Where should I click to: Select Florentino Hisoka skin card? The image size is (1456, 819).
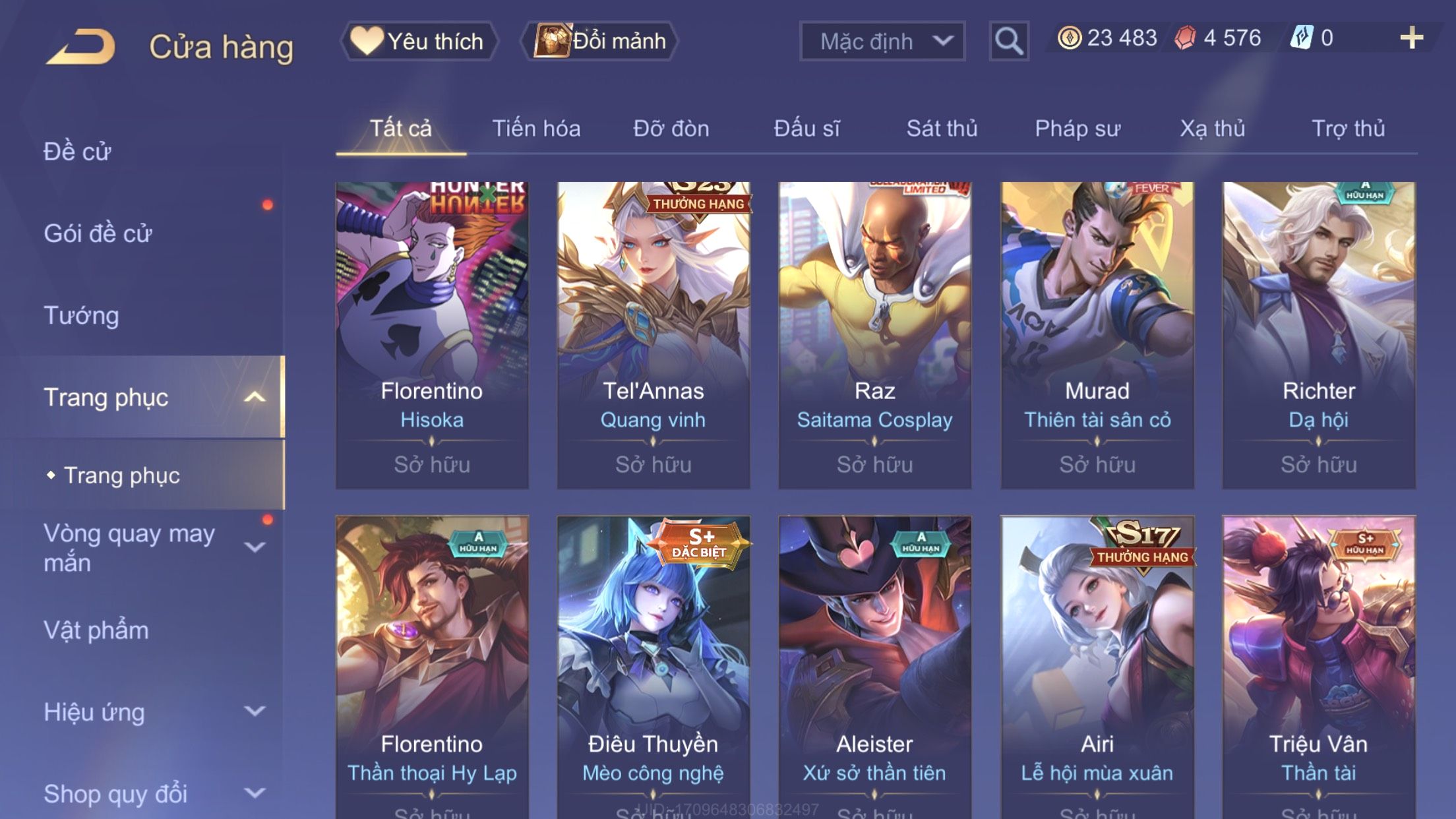(x=432, y=335)
